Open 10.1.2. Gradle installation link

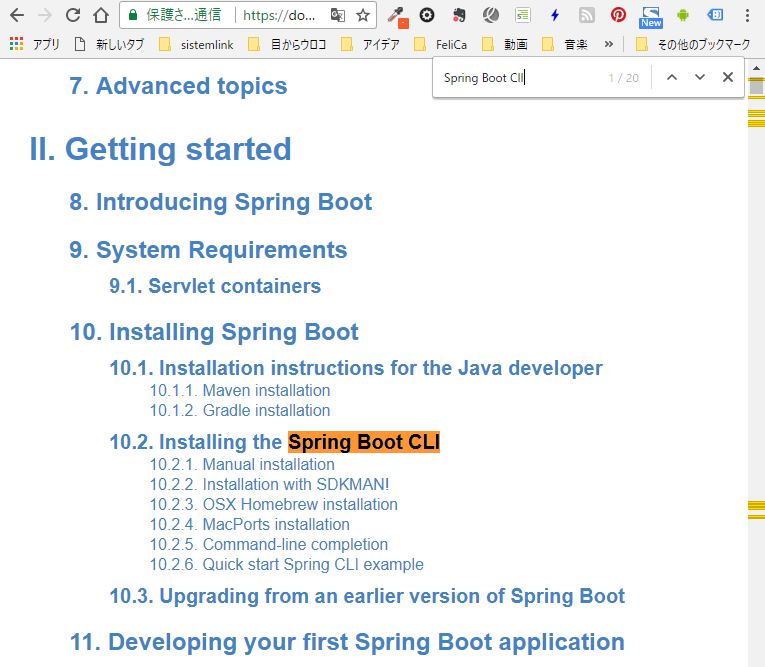(x=240, y=410)
